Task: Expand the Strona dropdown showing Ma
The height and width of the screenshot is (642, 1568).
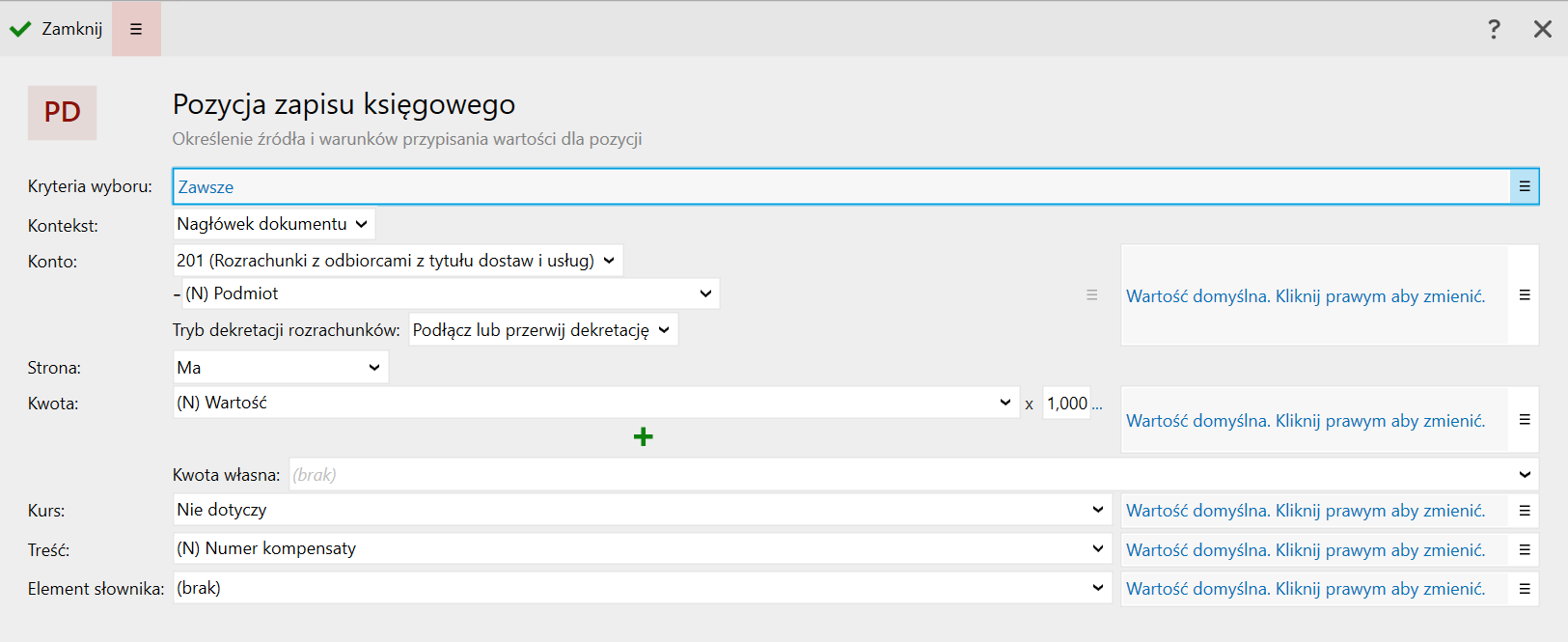Action: [280, 368]
